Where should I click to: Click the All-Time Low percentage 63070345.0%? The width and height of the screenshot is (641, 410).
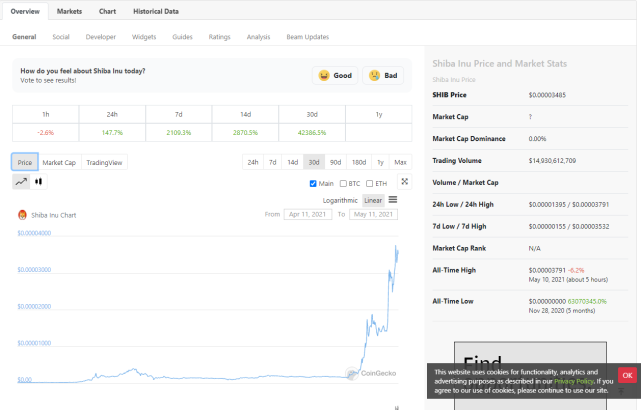(x=587, y=301)
